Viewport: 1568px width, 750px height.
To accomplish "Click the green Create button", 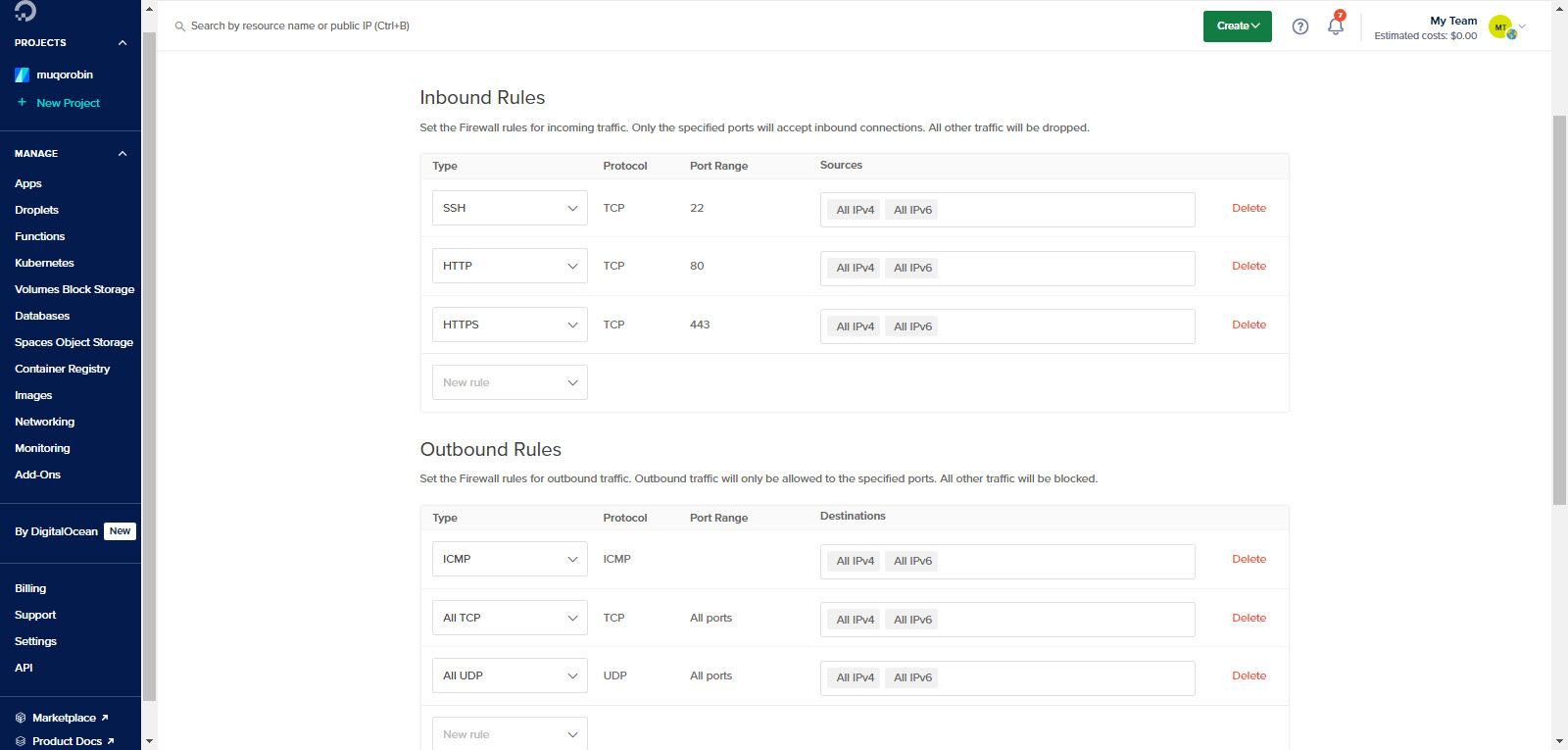I will tap(1237, 26).
